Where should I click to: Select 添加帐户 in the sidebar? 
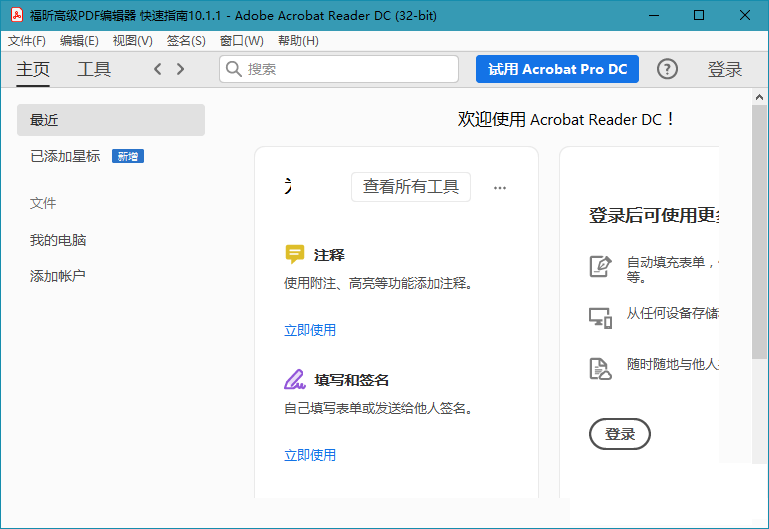pyautogui.click(x=58, y=276)
